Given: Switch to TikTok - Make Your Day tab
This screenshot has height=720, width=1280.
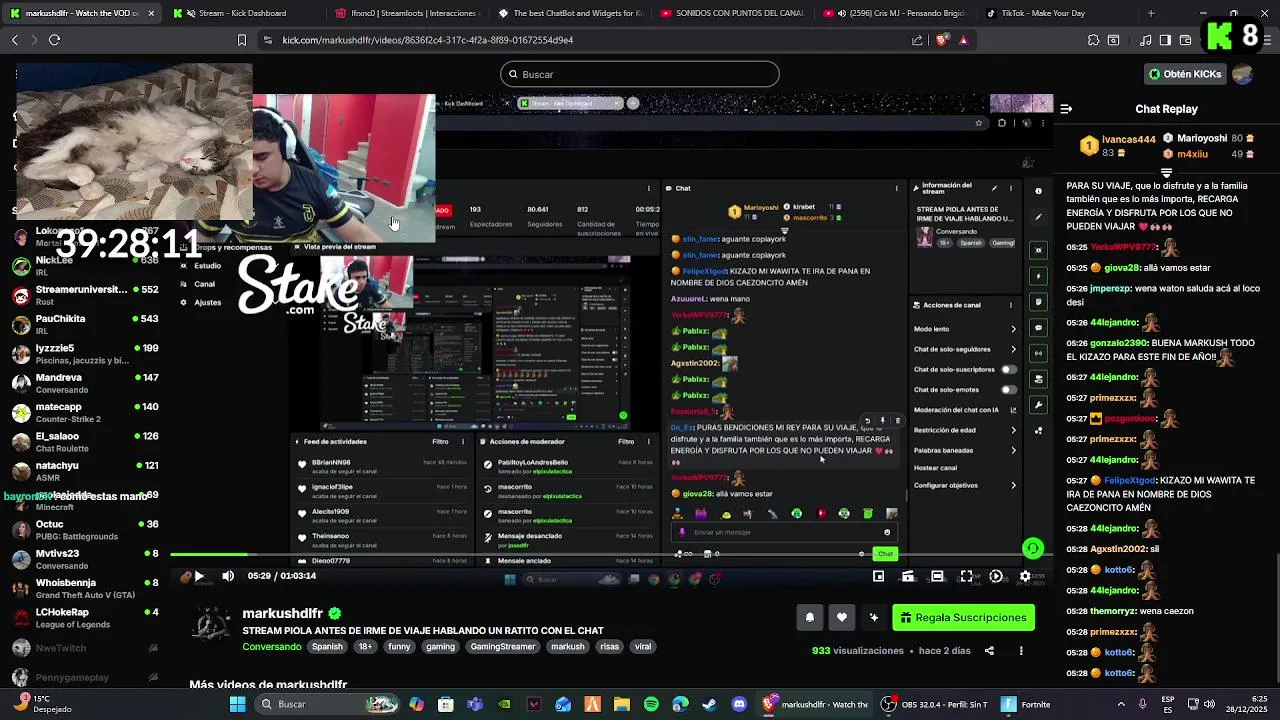Looking at the screenshot, I should pyautogui.click(x=1057, y=13).
